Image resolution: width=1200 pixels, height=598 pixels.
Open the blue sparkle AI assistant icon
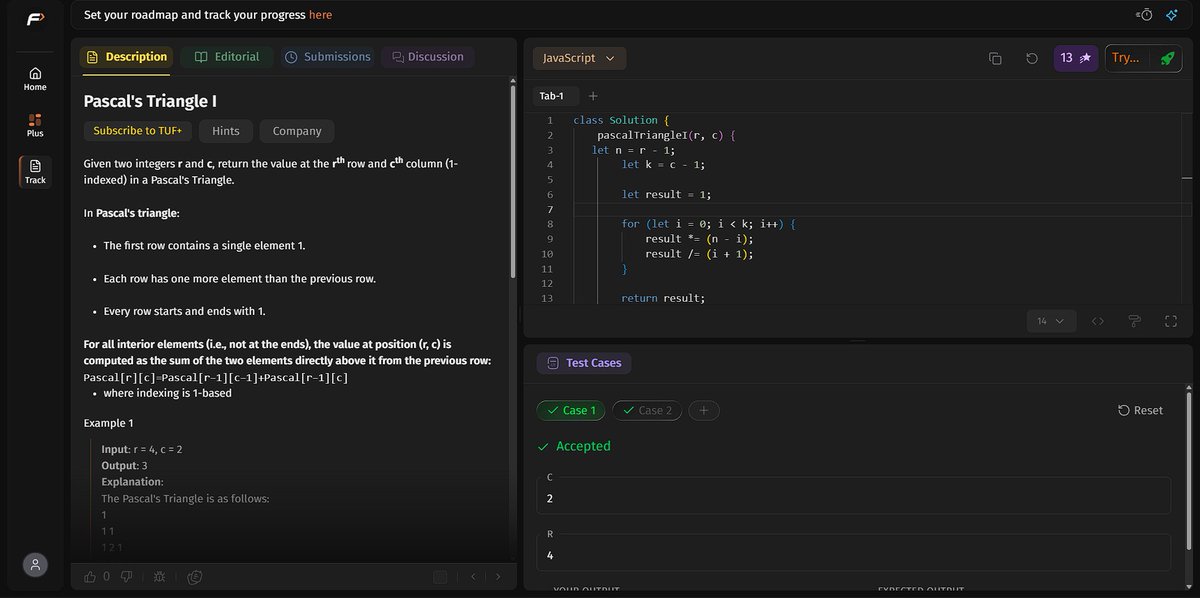tap(1171, 14)
